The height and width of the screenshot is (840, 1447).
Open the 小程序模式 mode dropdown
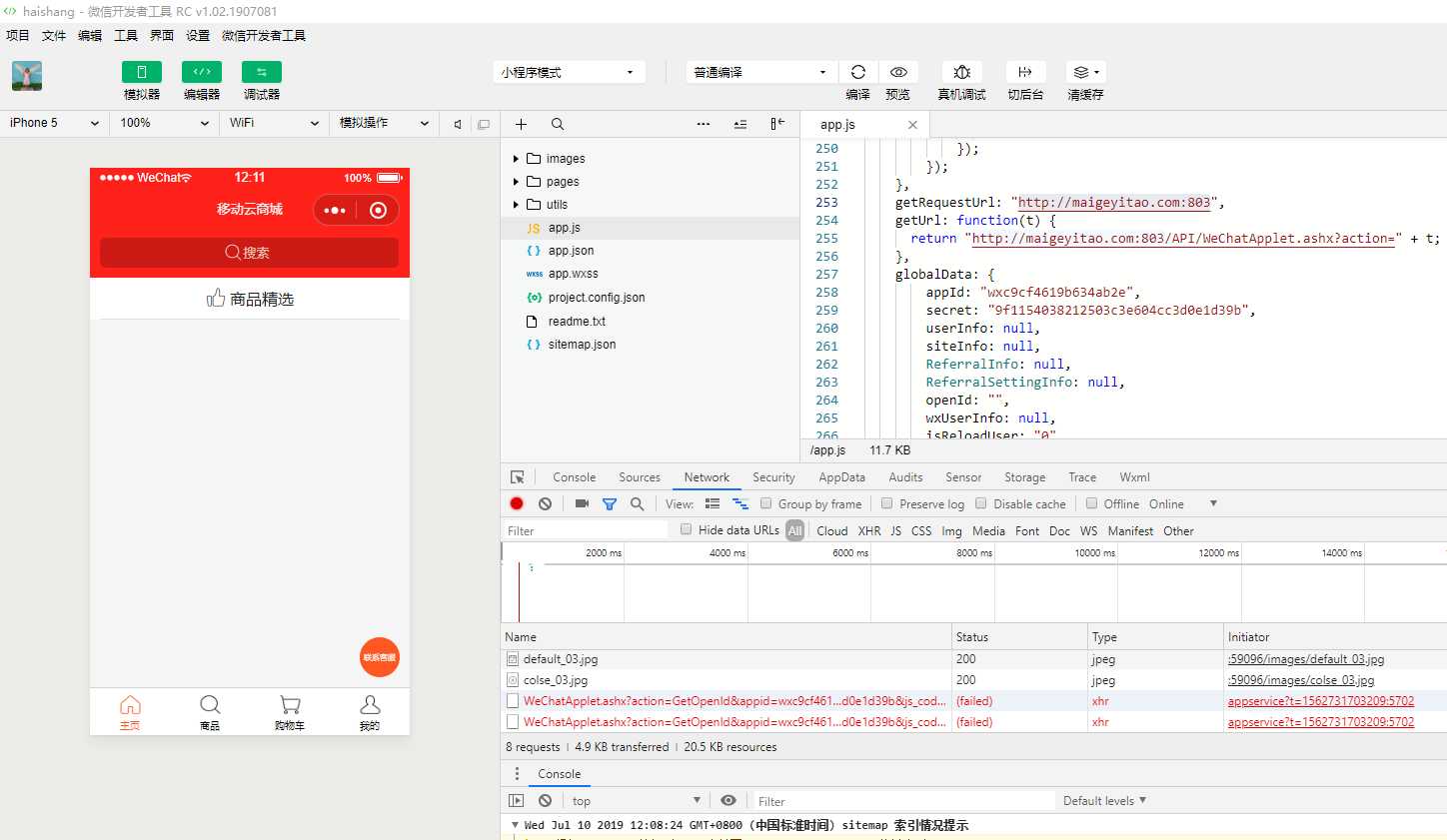569,72
